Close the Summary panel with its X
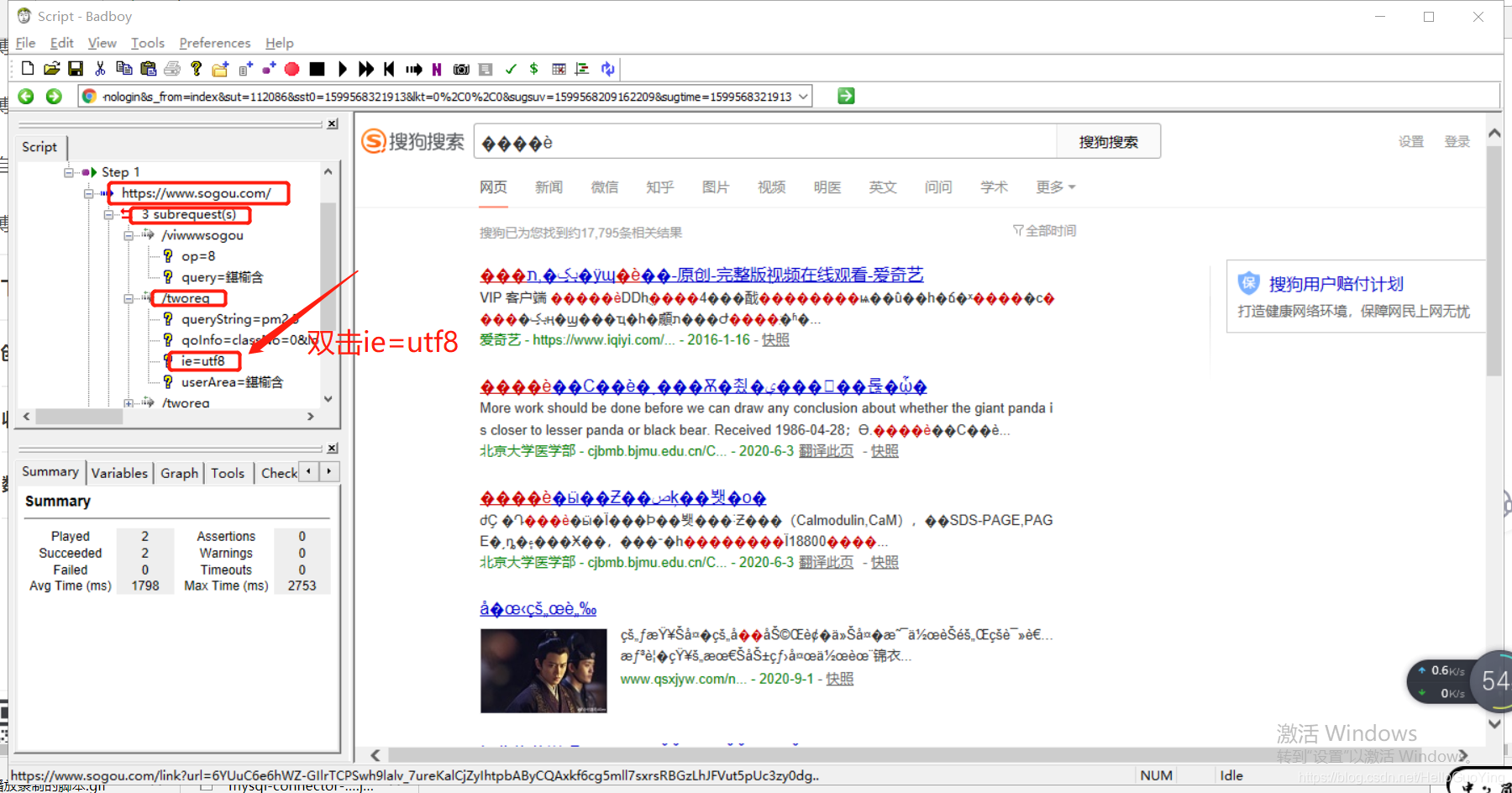Image resolution: width=1512 pixels, height=793 pixels. [332, 448]
